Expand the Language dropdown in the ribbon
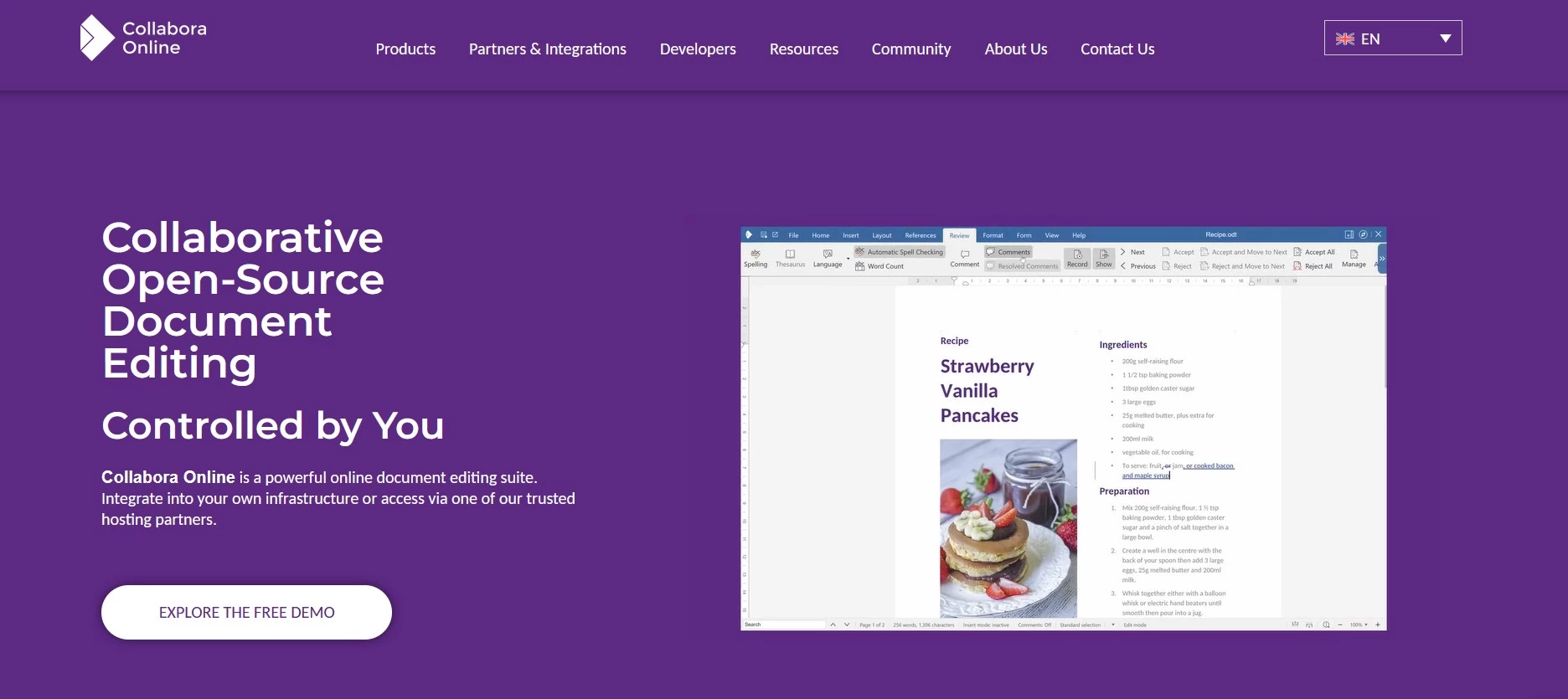The image size is (1568, 699). (x=848, y=259)
